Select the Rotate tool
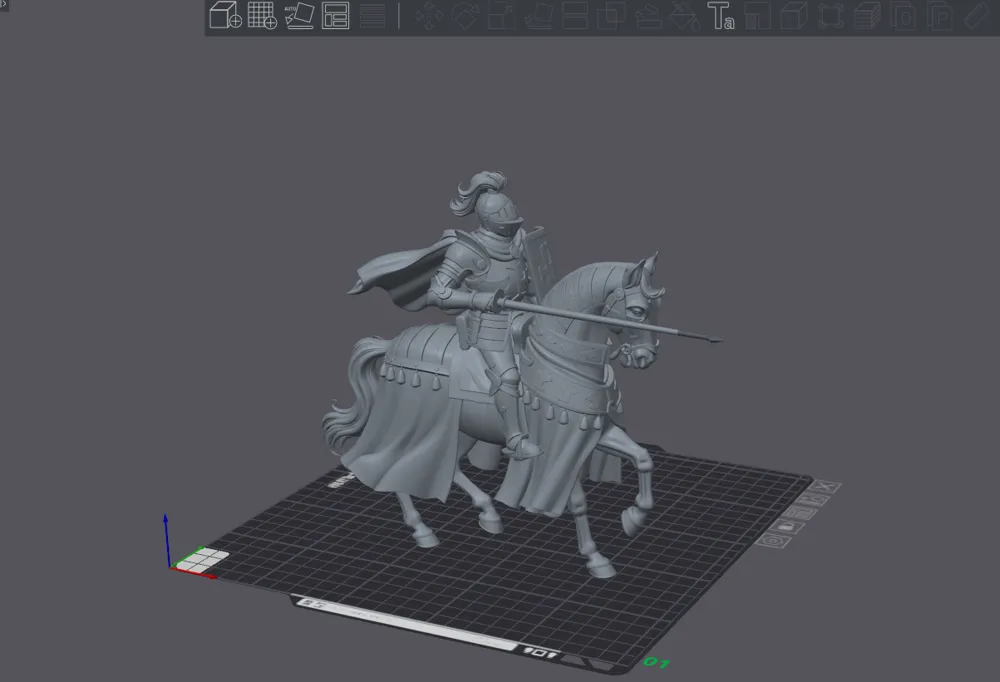The height and width of the screenshot is (682, 1000). click(x=464, y=17)
